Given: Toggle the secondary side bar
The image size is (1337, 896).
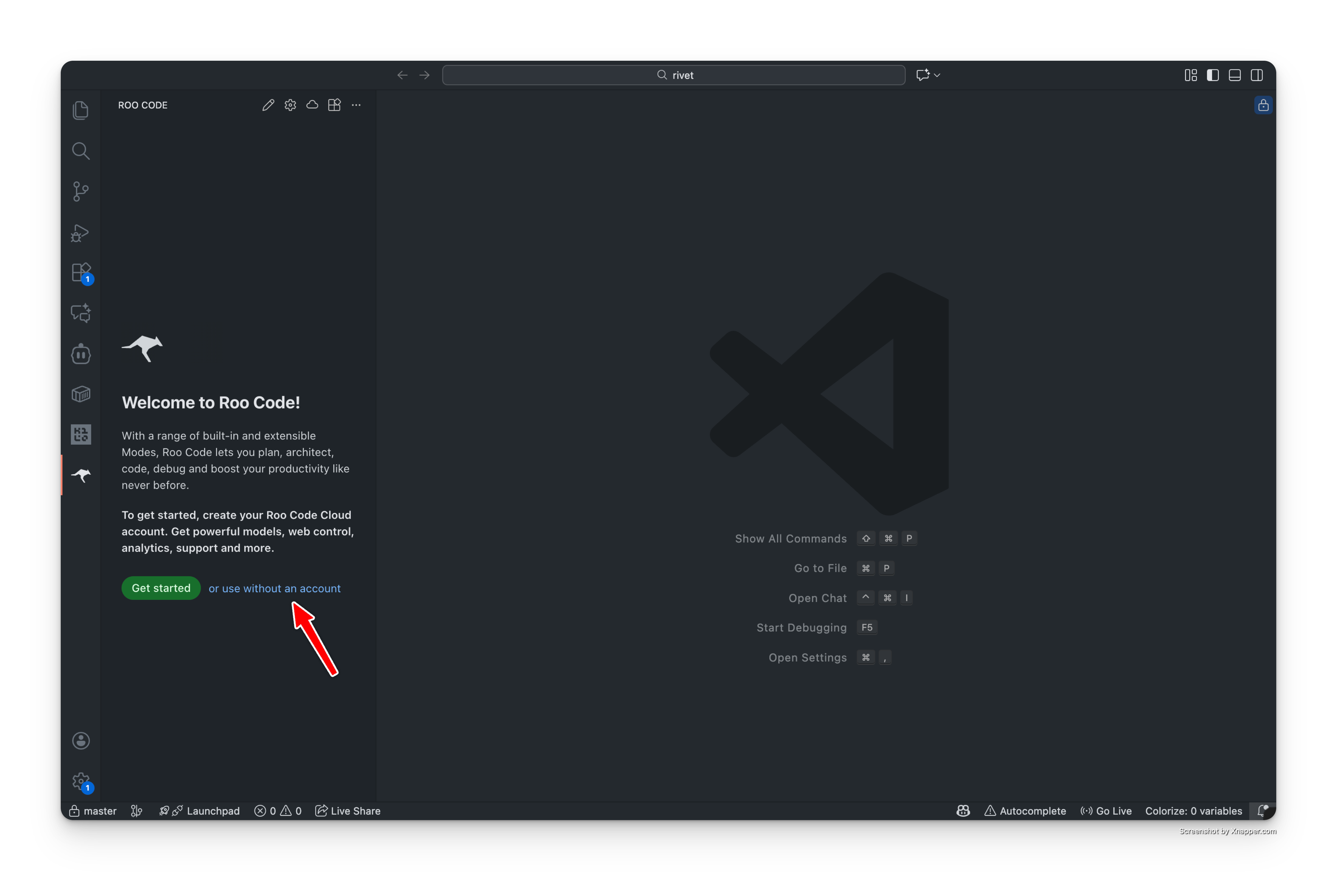Looking at the screenshot, I should tap(1256, 75).
